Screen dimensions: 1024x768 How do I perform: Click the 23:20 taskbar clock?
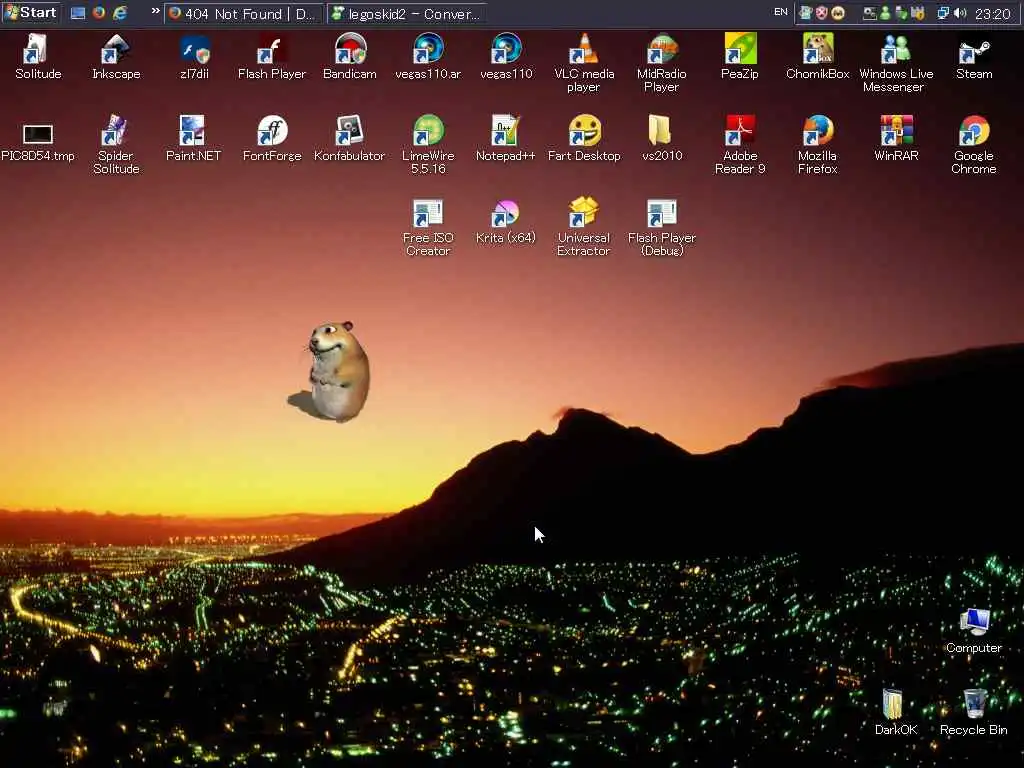(993, 14)
